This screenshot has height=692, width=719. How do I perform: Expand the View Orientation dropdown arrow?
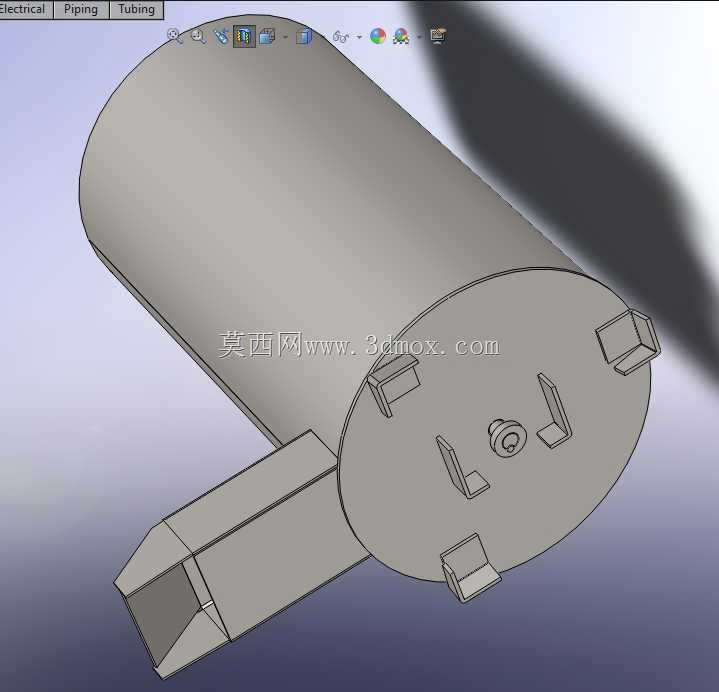click(x=286, y=37)
